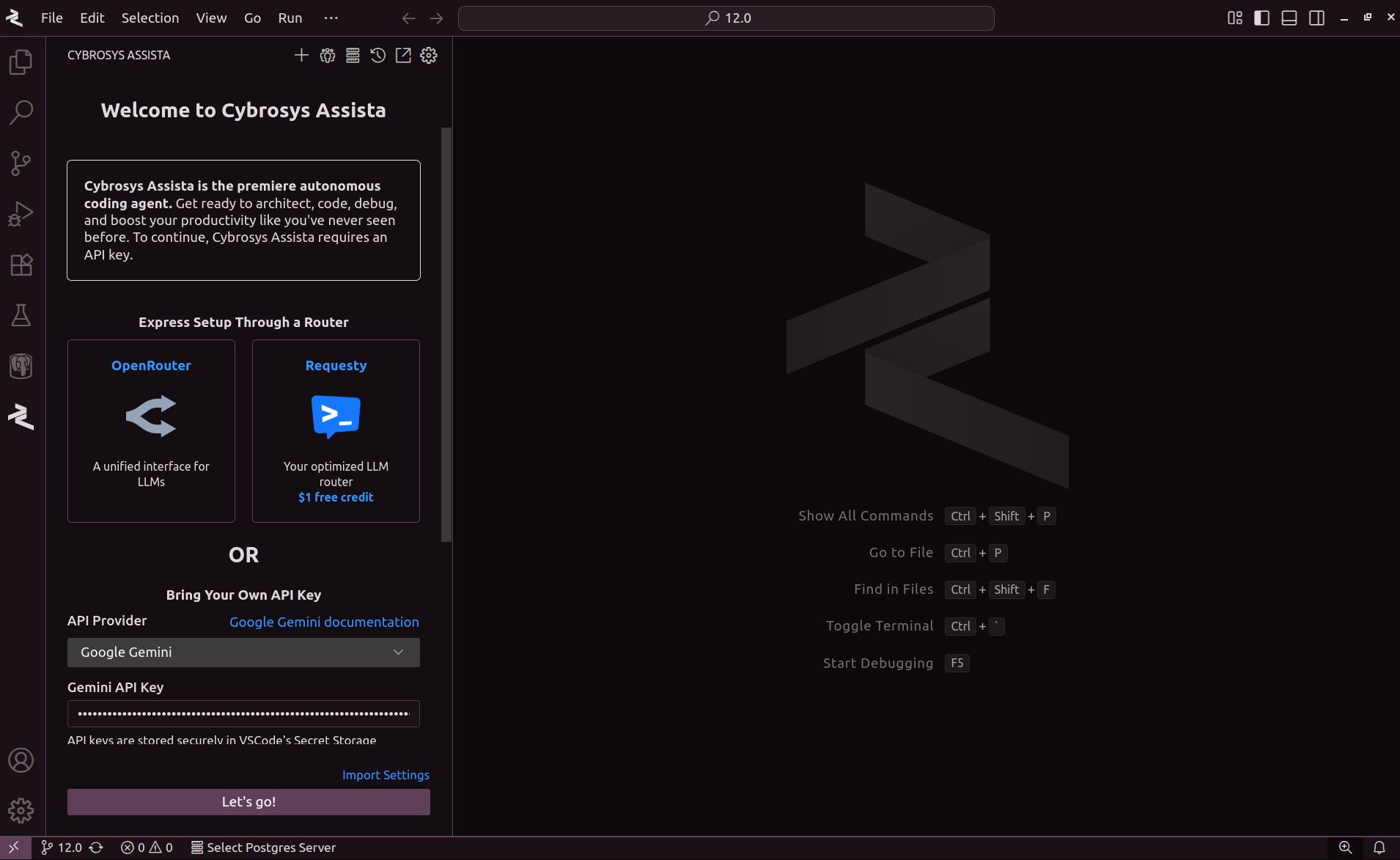Open notifications bell in status bar
1400x860 pixels.
pos(1379,848)
